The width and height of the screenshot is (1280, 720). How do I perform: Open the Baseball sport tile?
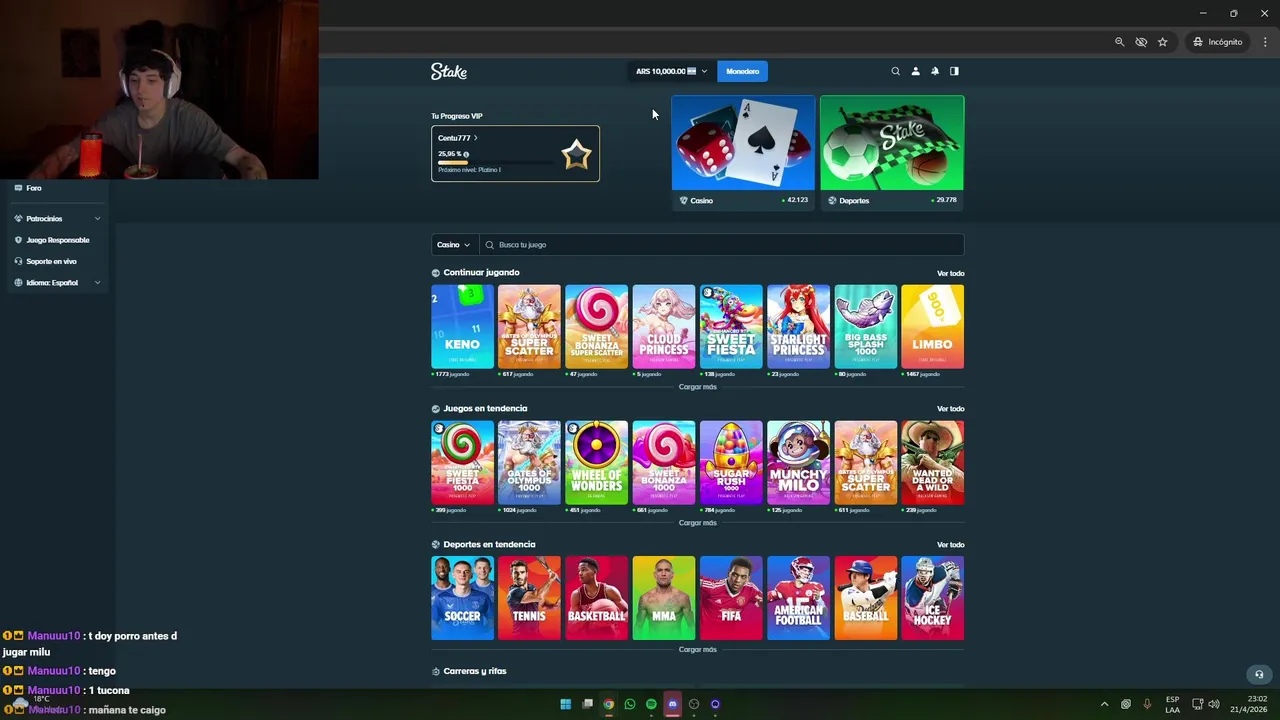point(865,598)
